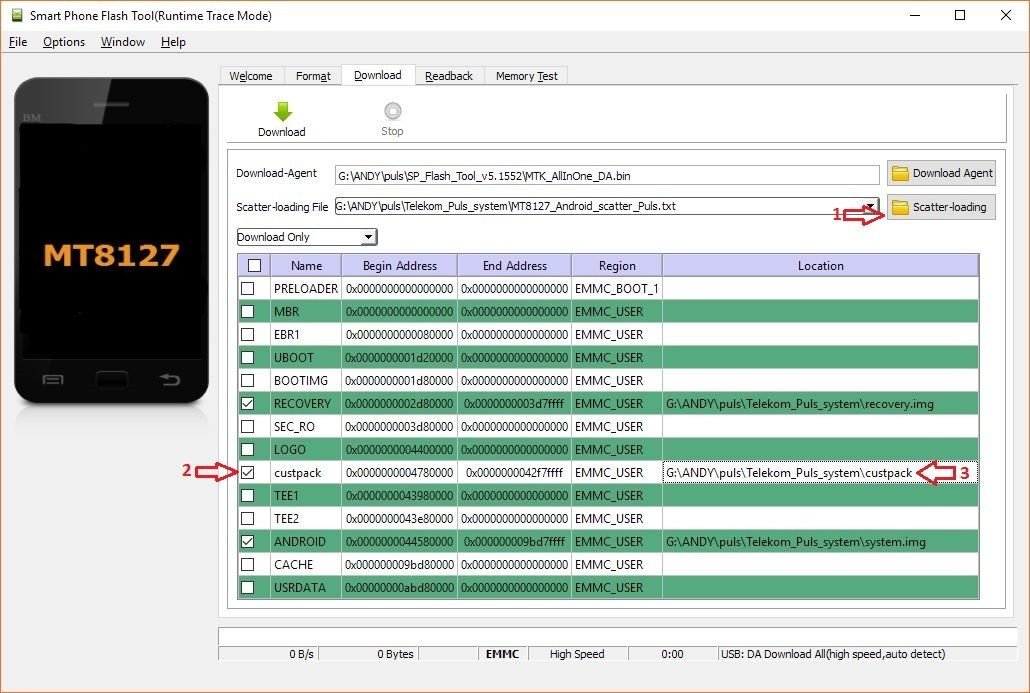
Task: Uncheck the custpack checkbox
Action: 248,472
